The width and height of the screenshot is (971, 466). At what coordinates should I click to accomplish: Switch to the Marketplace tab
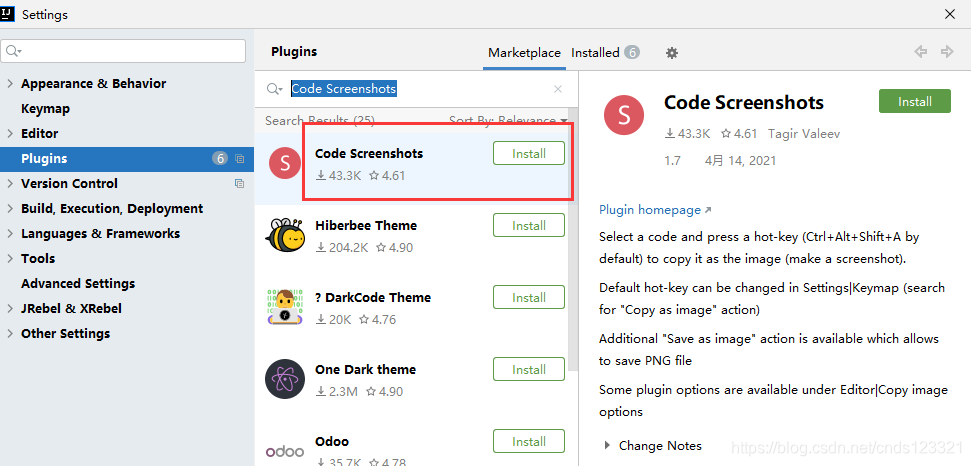(x=524, y=53)
